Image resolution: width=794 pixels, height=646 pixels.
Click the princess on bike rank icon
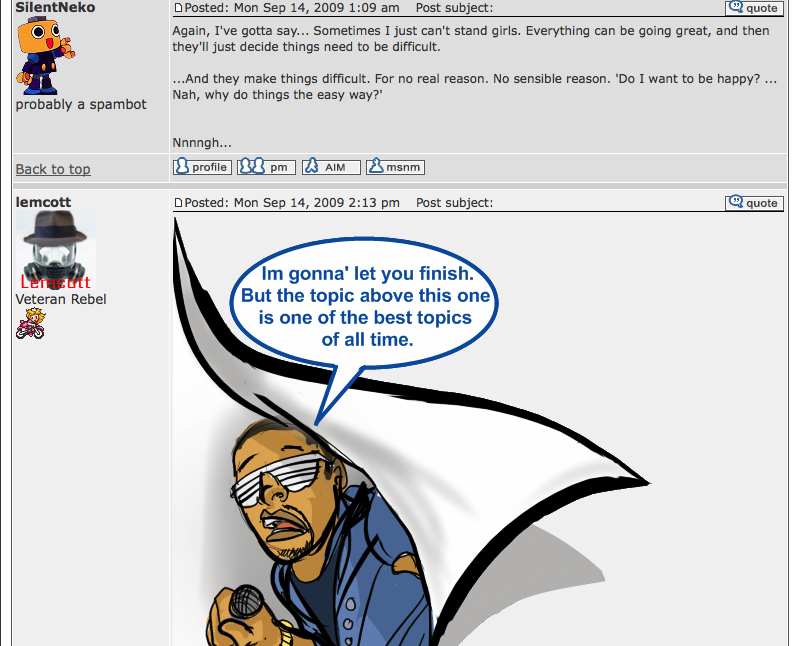(x=30, y=324)
